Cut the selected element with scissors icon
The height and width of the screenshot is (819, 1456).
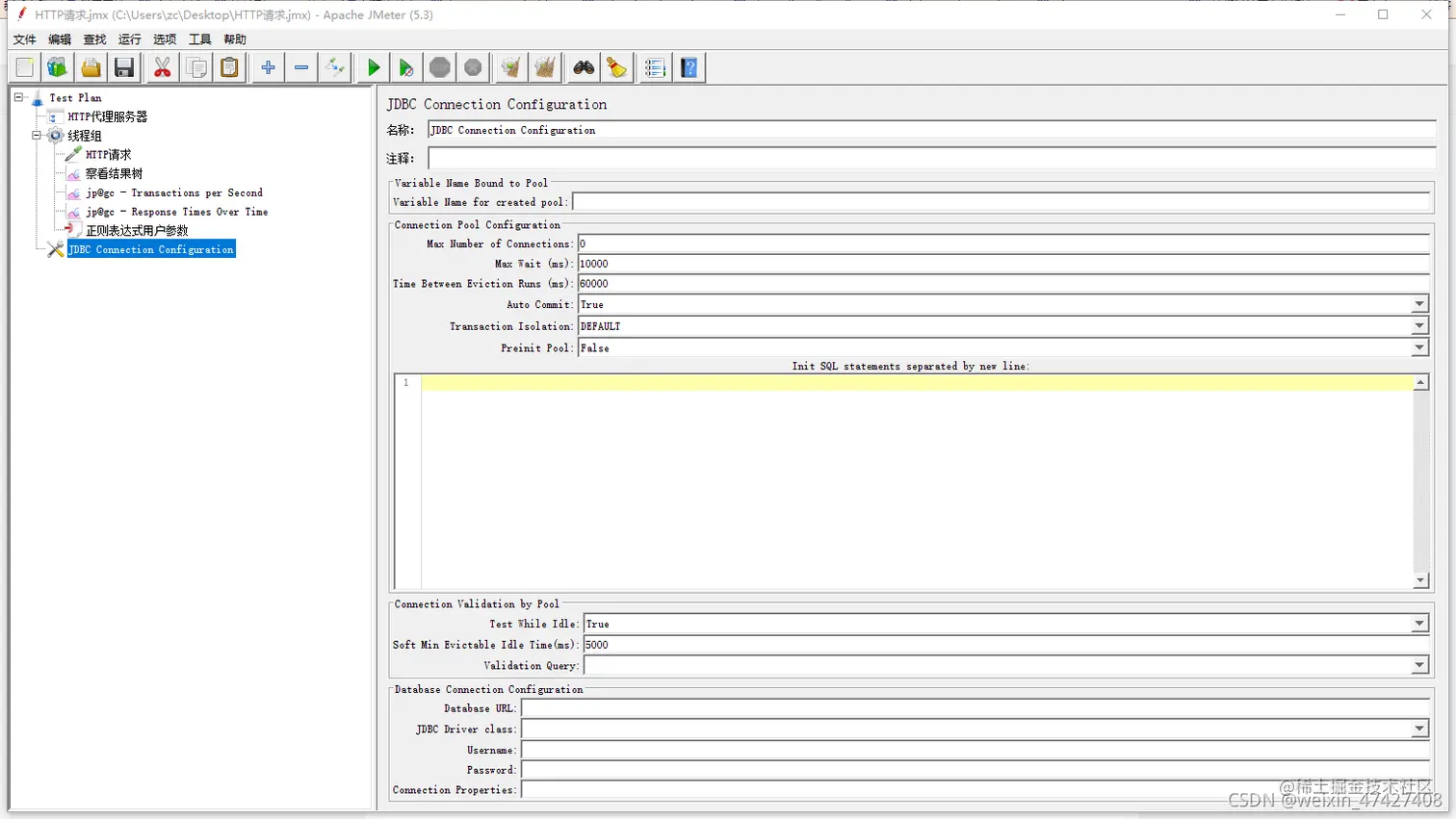(163, 67)
